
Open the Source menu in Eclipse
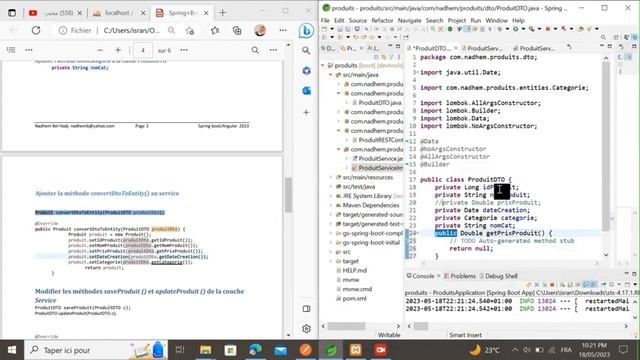point(358,20)
